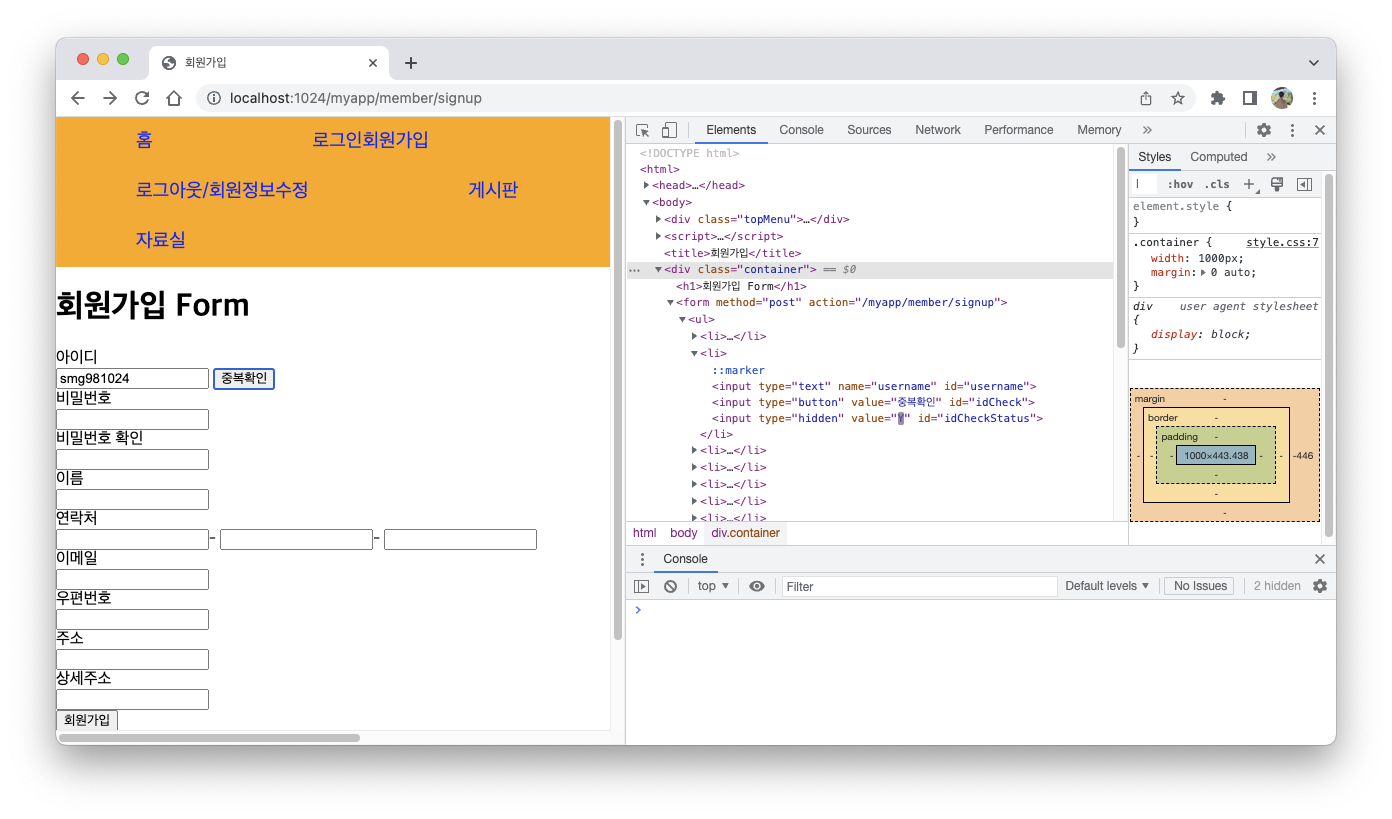The height and width of the screenshot is (819, 1392).
Task: Toggle the browser side panel icon
Action: [x=1250, y=98]
